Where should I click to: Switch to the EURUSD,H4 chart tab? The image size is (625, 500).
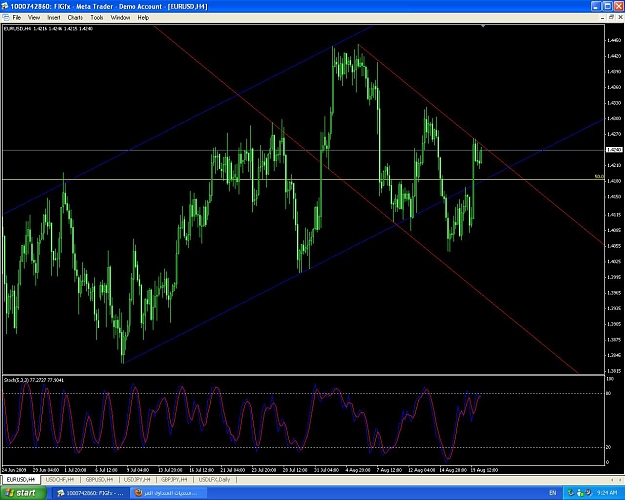pos(21,479)
